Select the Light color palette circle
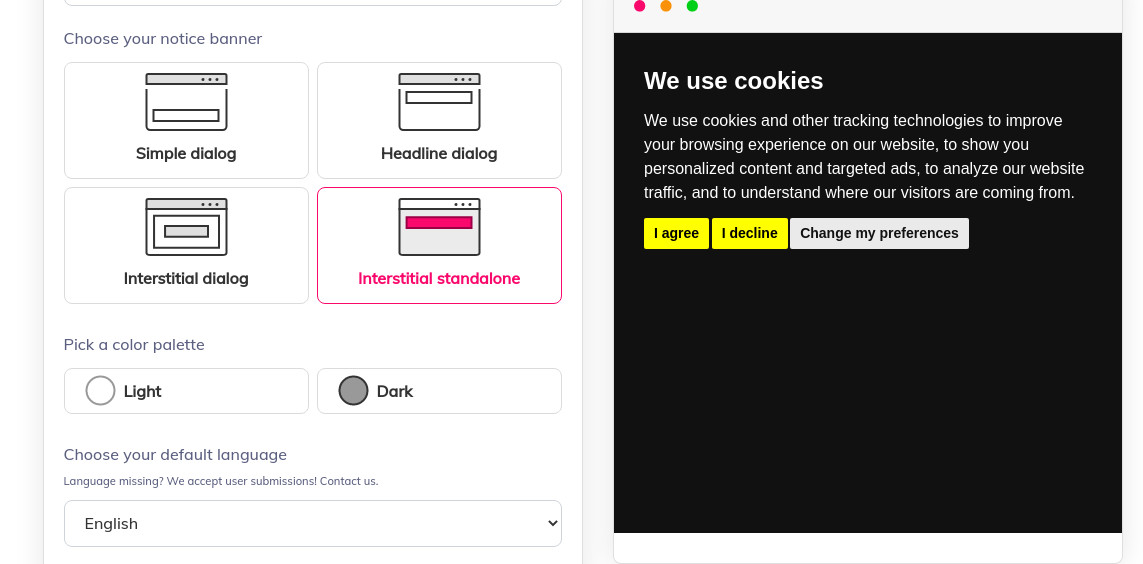This screenshot has width=1143, height=564. pyautogui.click(x=101, y=391)
